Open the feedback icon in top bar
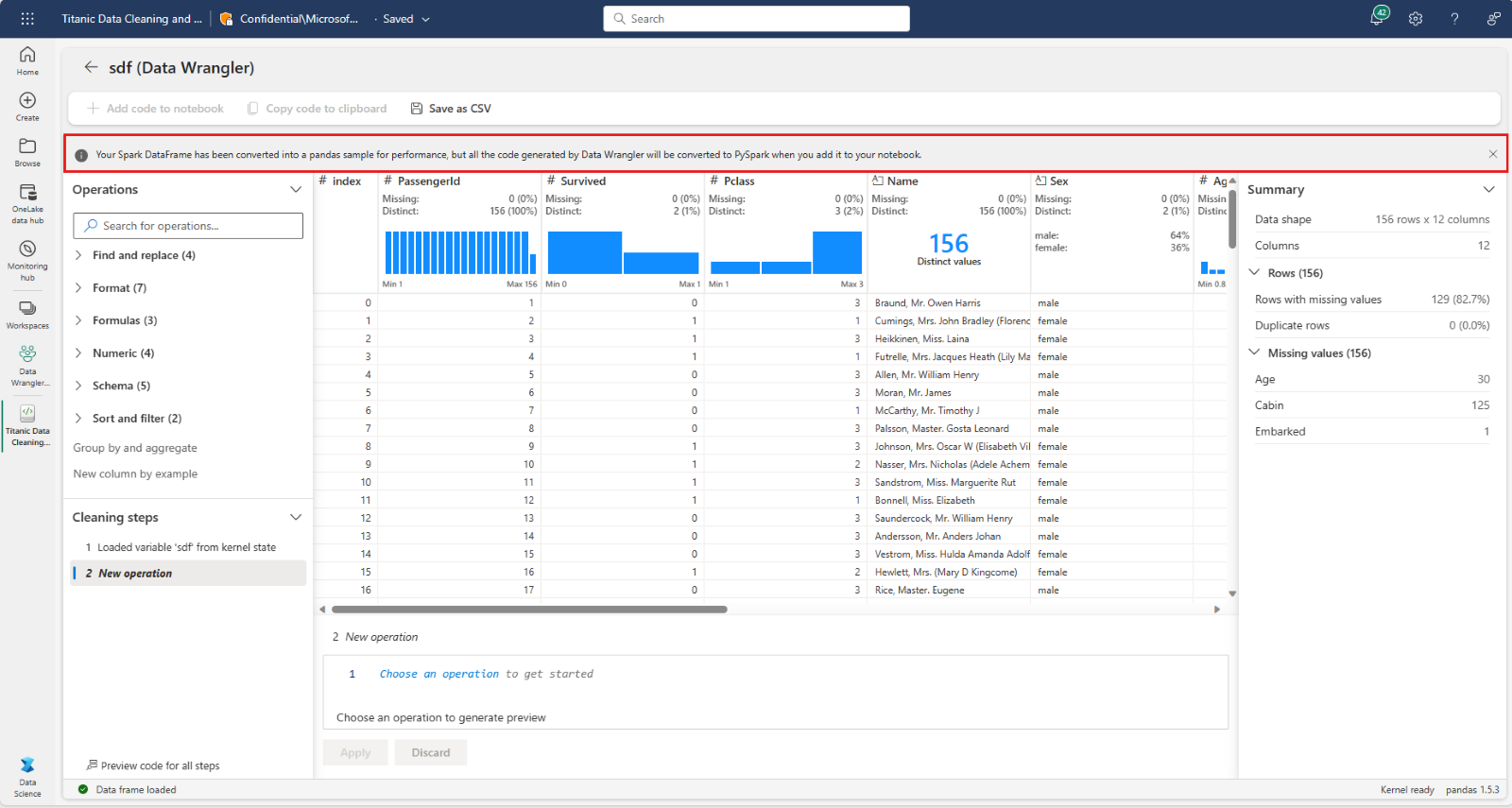This screenshot has height=808, width=1512. 1493,19
